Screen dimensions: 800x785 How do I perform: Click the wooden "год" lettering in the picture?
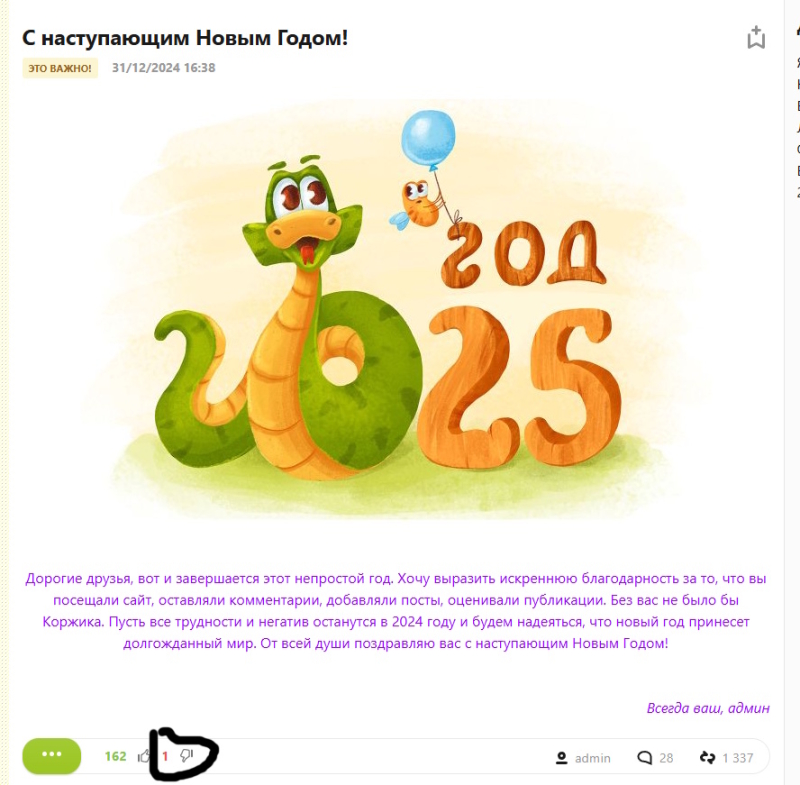tap(523, 254)
